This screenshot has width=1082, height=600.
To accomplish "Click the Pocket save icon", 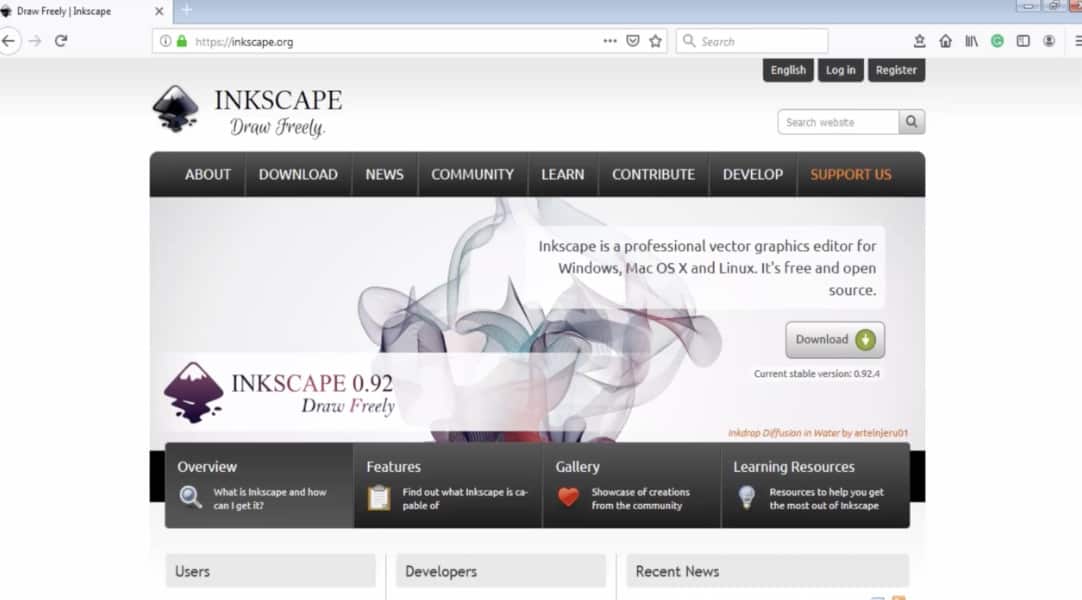I will (633, 41).
